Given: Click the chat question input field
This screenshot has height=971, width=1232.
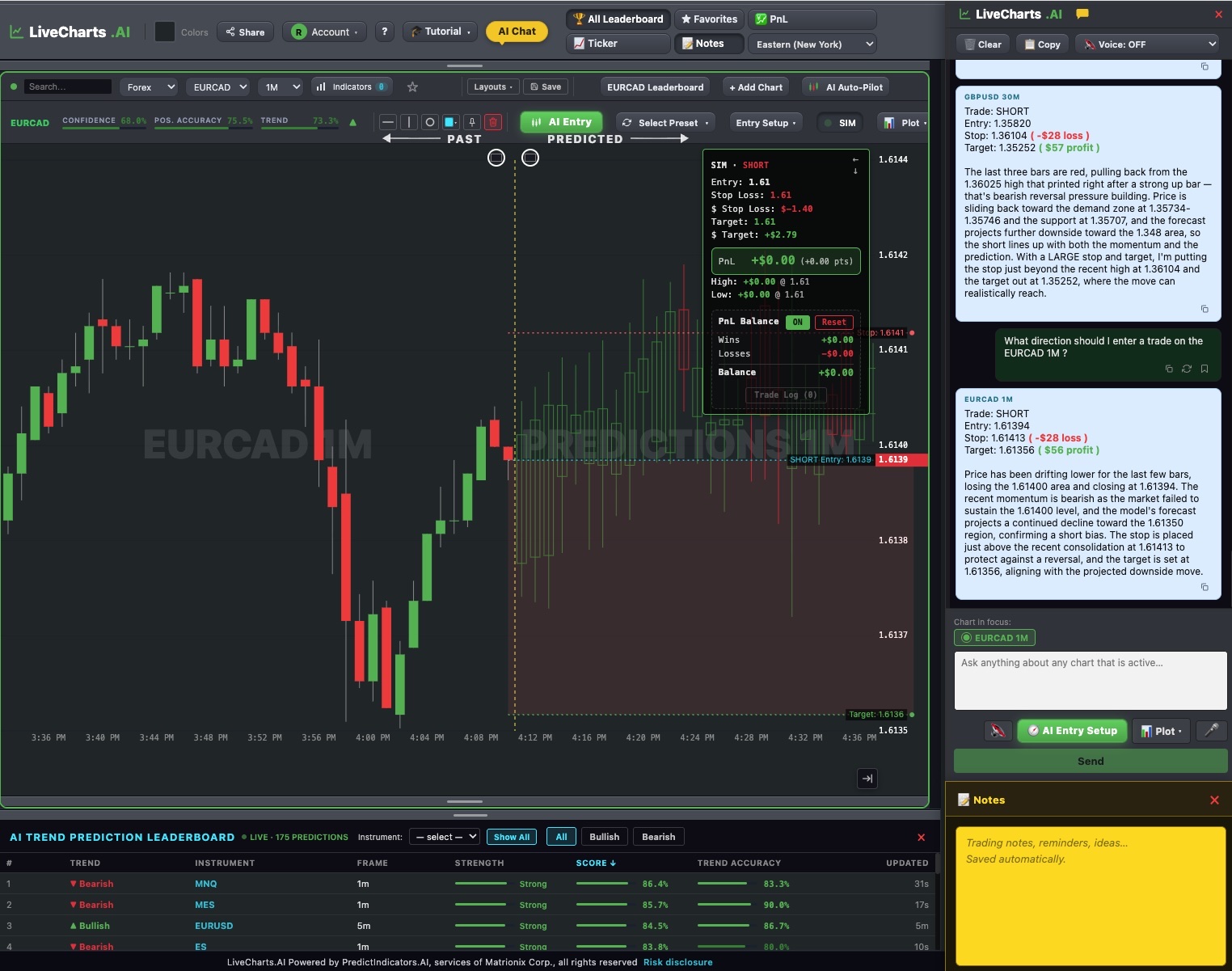Looking at the screenshot, I should point(1091,681).
